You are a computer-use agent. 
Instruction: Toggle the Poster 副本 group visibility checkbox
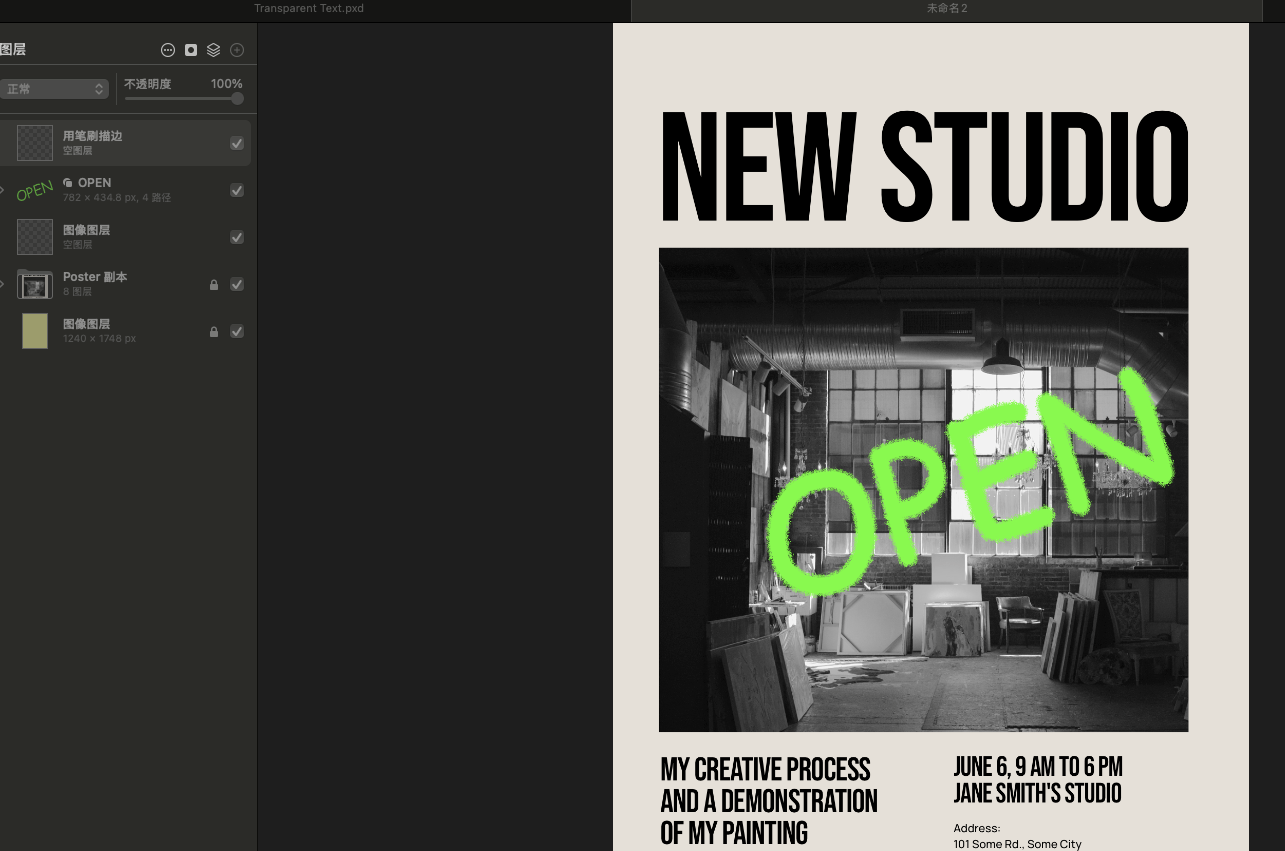[x=237, y=284]
